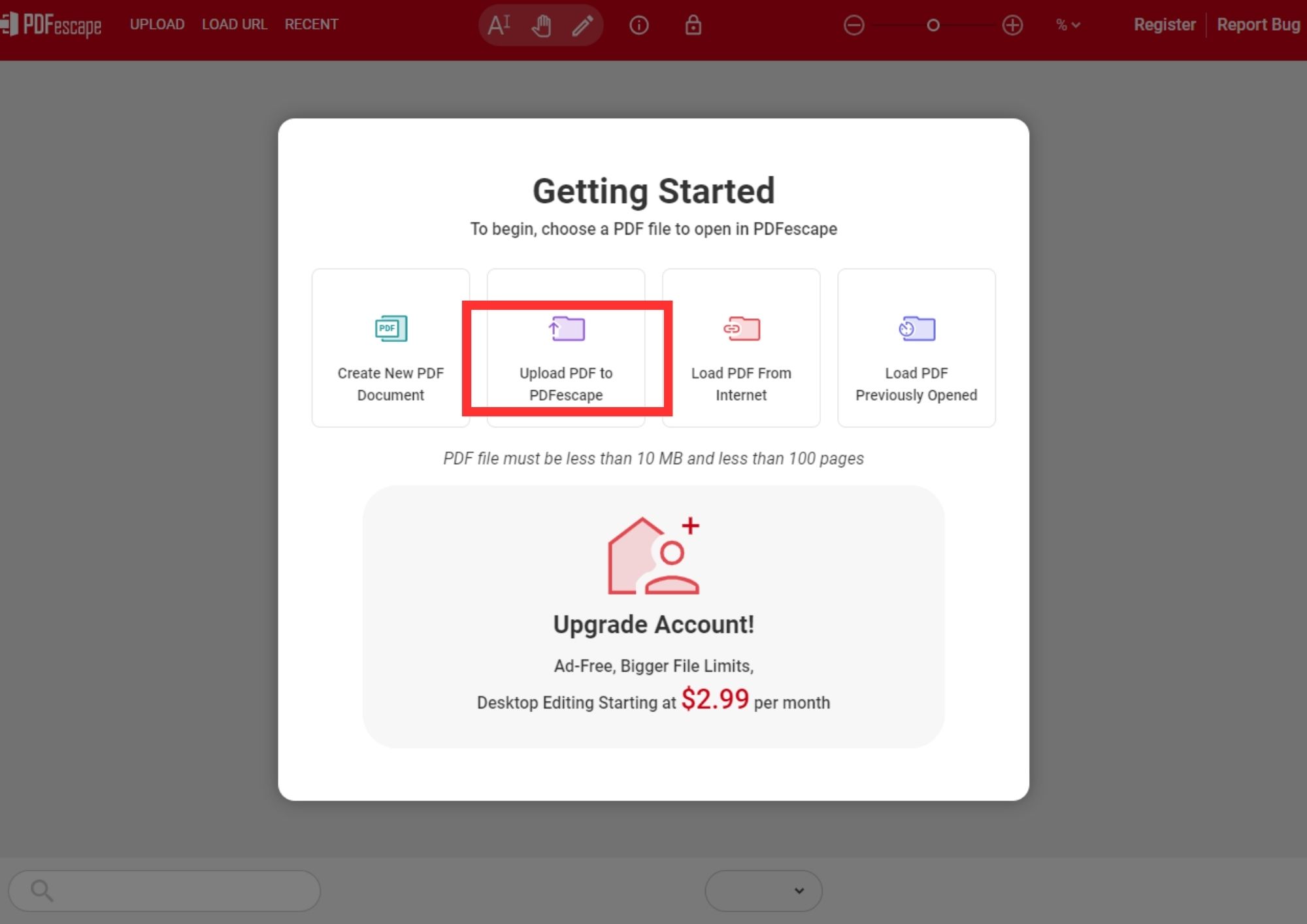Select the text cursor tool icon
The image size is (1307, 924).
[x=499, y=25]
